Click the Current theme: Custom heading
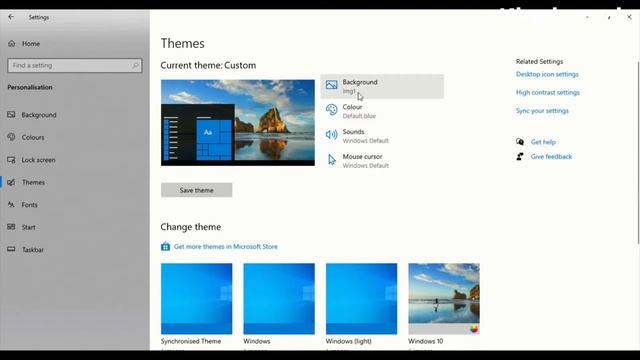Screen dimensions: 640x360 pyautogui.click(x=208, y=65)
